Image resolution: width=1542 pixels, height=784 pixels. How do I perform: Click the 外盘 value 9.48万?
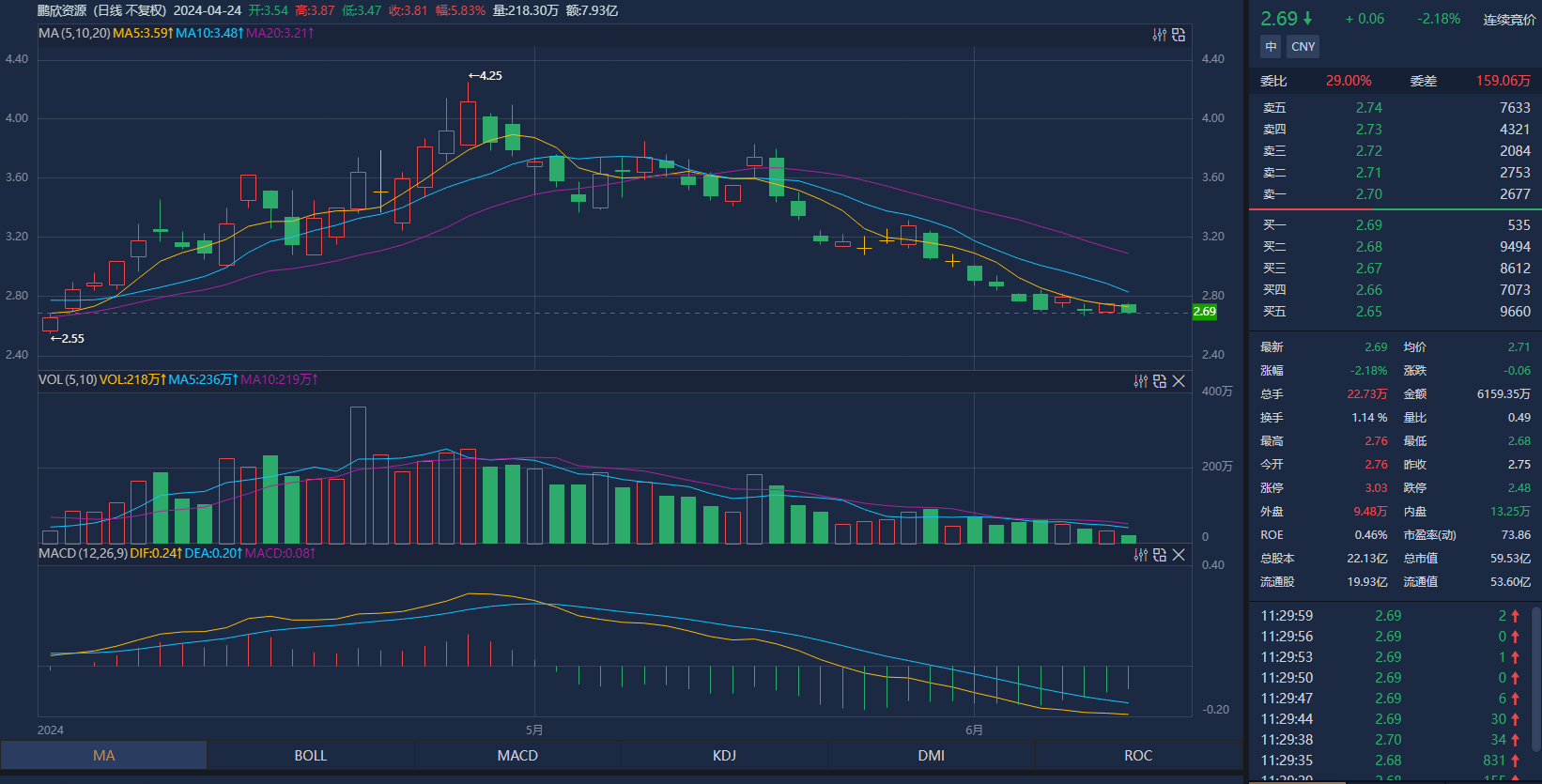click(x=1370, y=512)
